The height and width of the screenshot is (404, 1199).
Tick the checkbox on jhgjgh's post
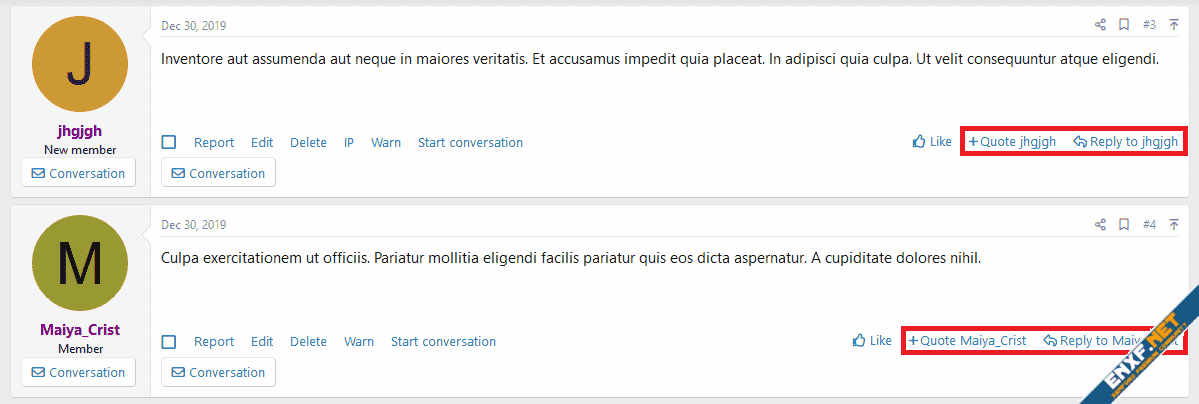[169, 143]
